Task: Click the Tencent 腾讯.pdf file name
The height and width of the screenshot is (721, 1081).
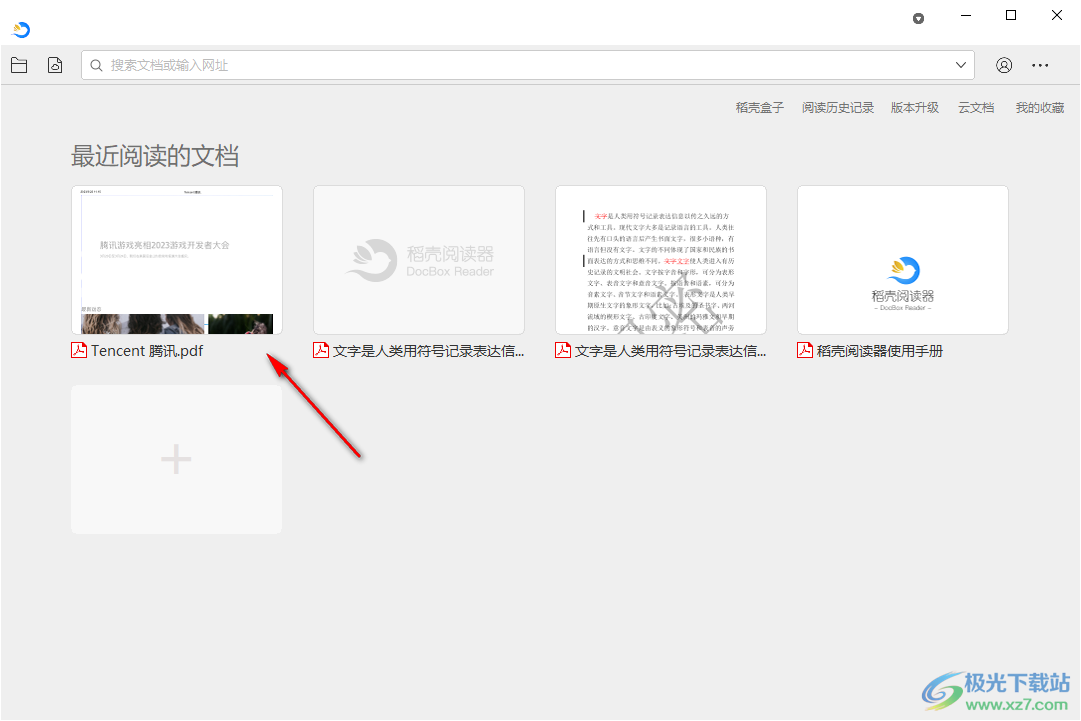Action: [147, 351]
